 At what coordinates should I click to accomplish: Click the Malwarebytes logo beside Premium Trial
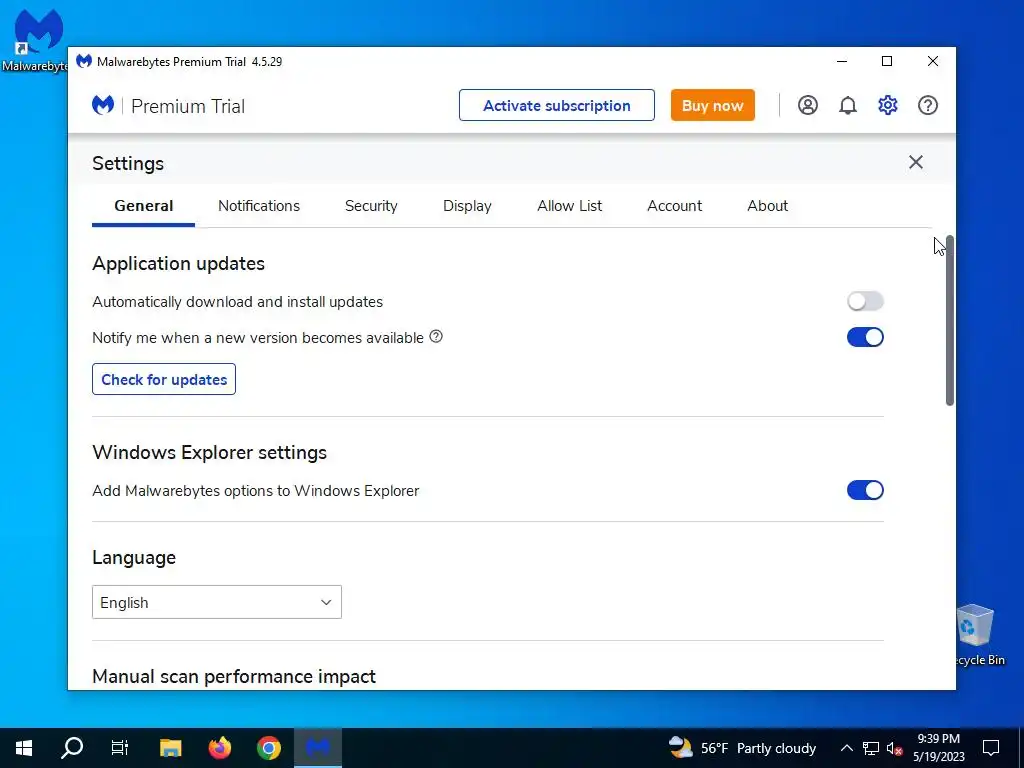tap(103, 105)
